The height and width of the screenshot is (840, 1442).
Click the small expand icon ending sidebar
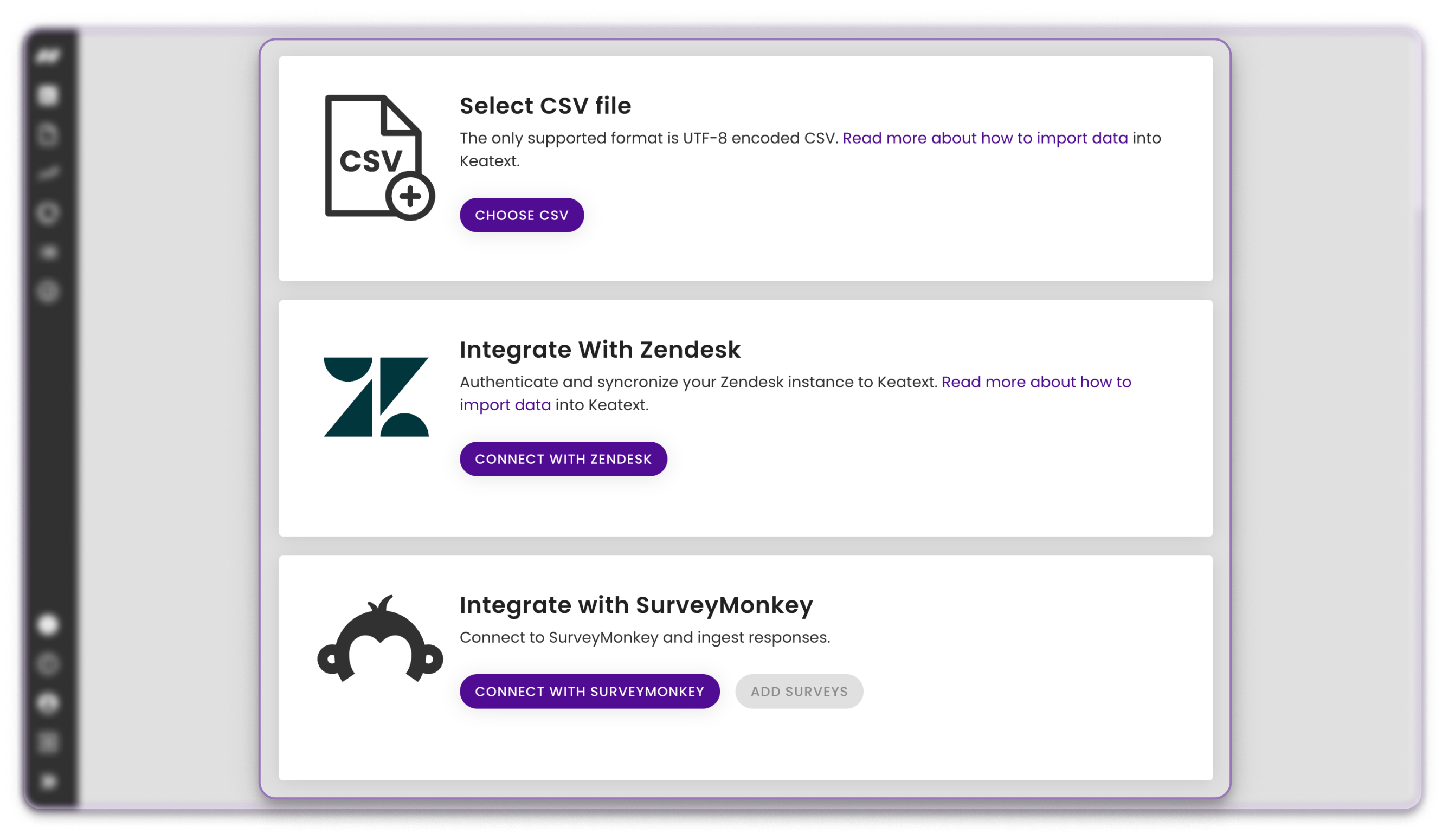click(x=49, y=781)
